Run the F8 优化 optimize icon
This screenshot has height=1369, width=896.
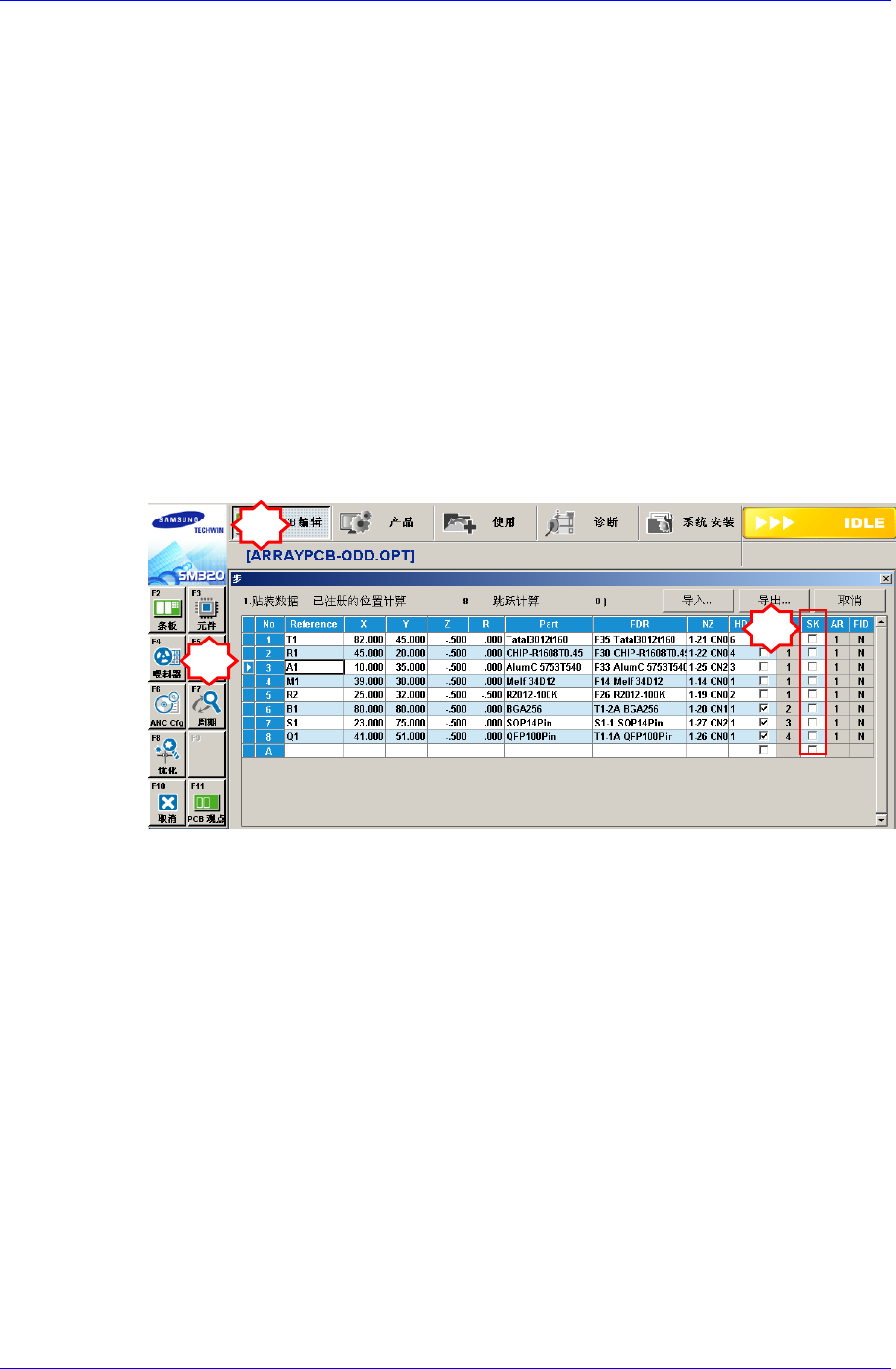tap(167, 754)
